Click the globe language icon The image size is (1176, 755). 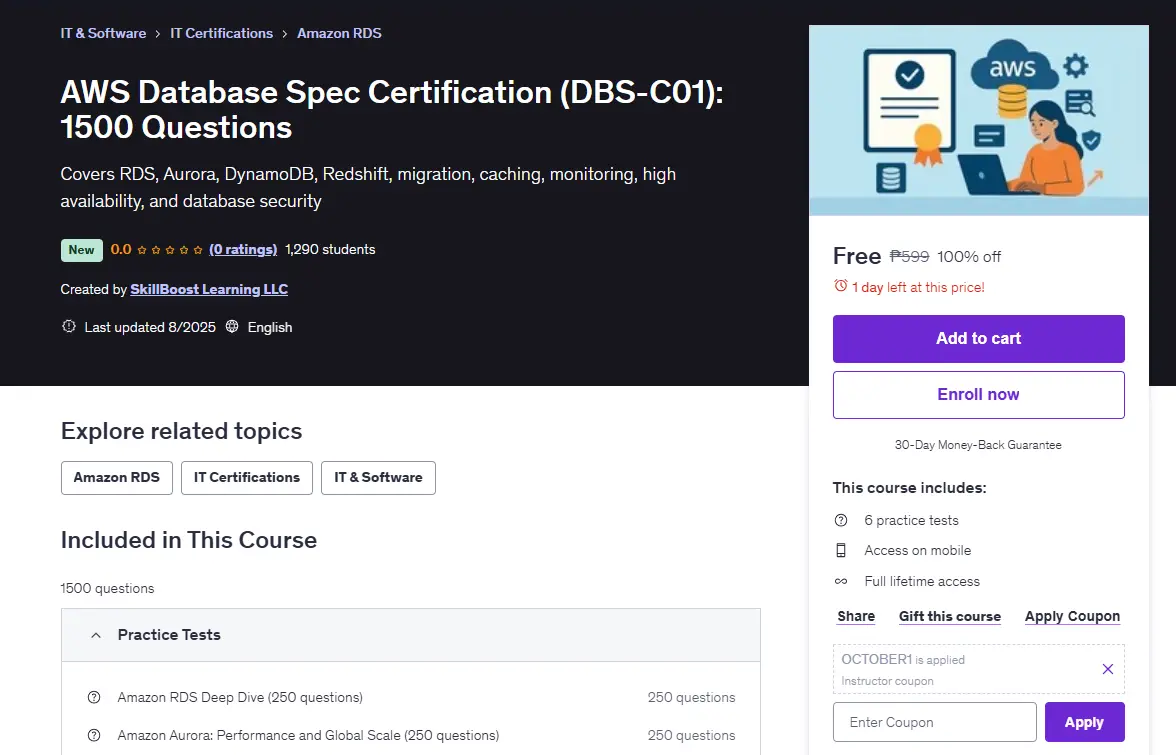[x=232, y=326]
